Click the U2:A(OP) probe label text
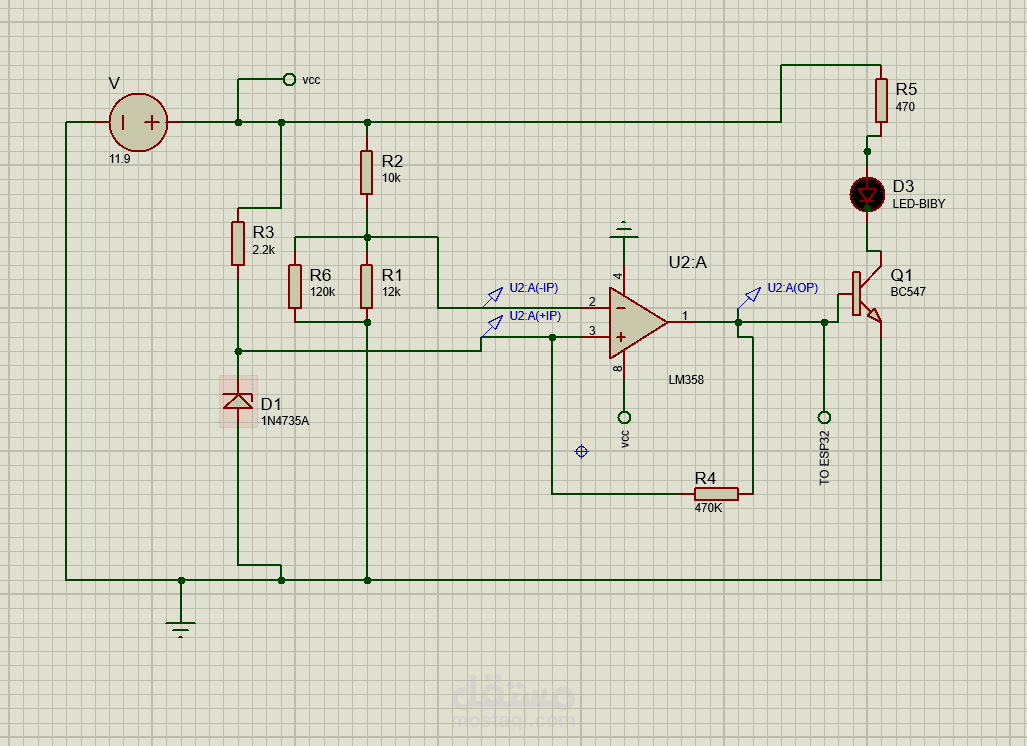The height and width of the screenshot is (746, 1027). tap(793, 288)
